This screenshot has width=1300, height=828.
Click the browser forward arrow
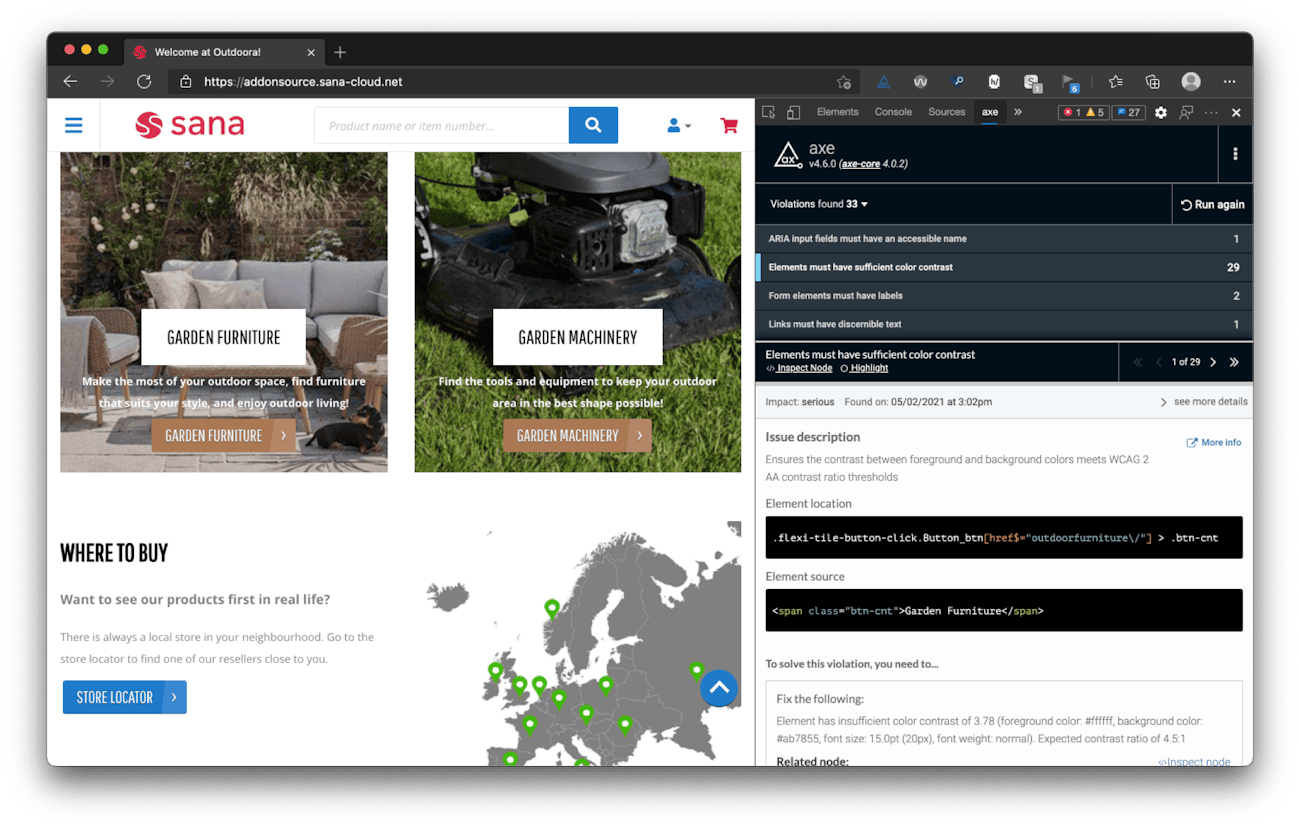(x=107, y=82)
